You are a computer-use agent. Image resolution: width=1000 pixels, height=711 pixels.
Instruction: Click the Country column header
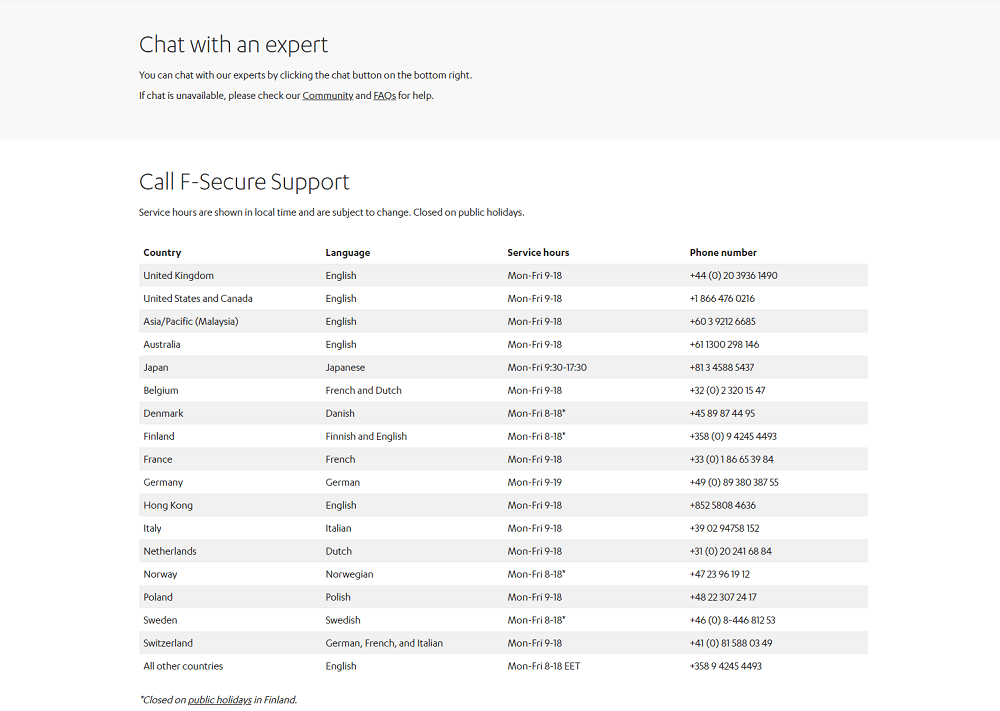[162, 253]
